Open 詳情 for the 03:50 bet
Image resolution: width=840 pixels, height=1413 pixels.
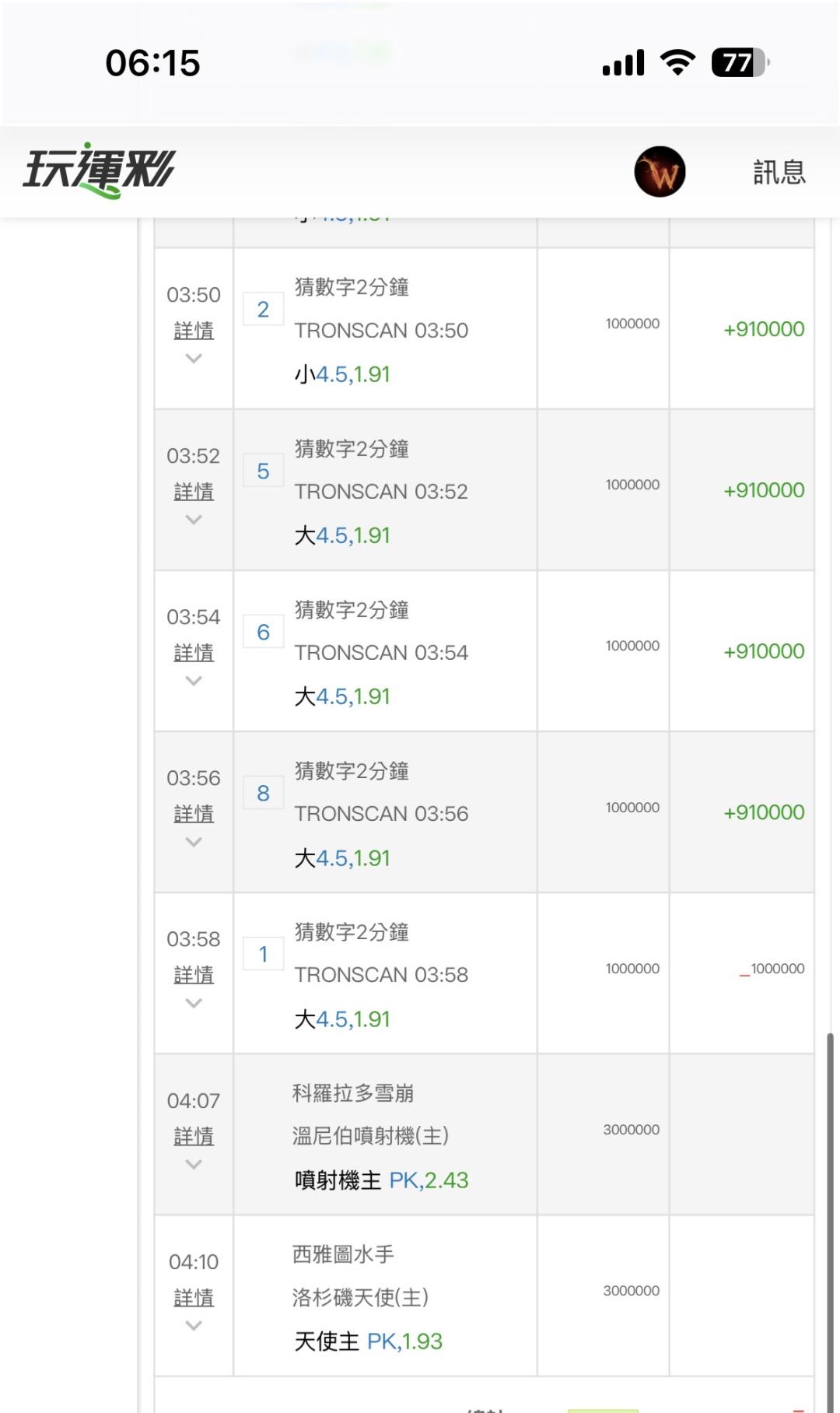[194, 331]
